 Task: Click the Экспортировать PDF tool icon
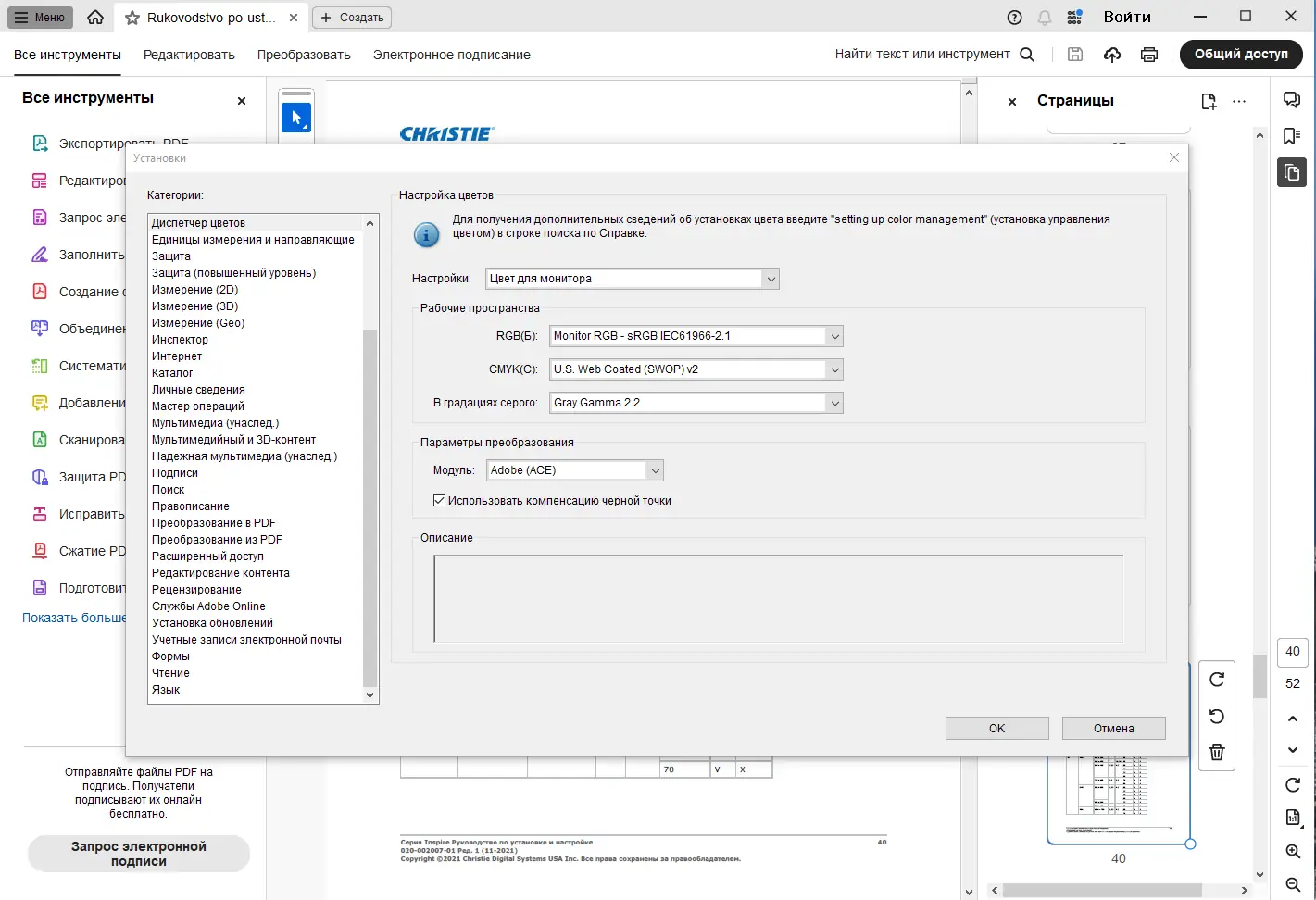point(40,144)
